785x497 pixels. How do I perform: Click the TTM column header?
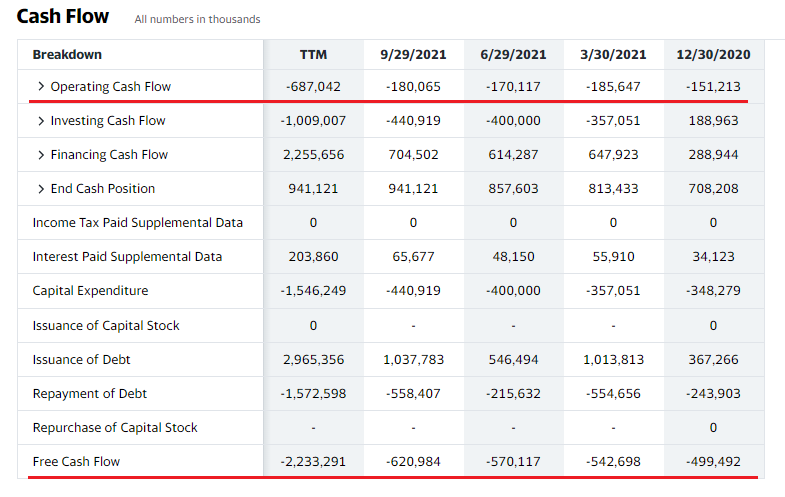tap(313, 55)
